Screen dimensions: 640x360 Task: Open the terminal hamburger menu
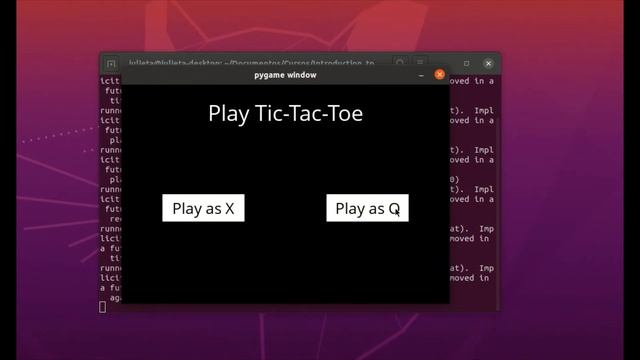(420, 62)
